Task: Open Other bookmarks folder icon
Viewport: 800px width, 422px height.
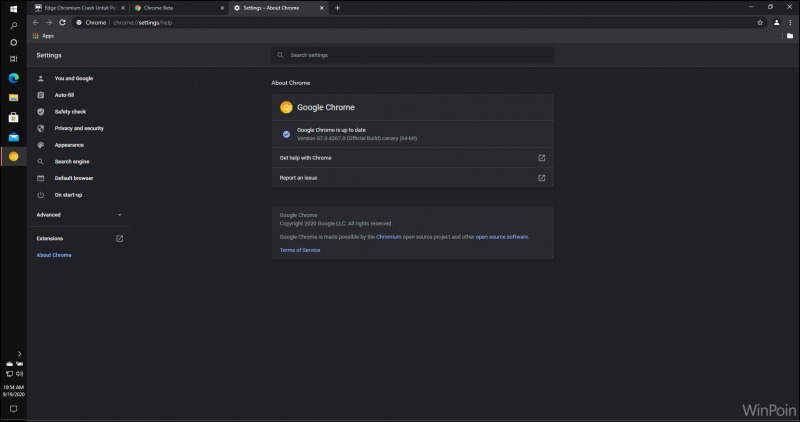Action: (790, 36)
